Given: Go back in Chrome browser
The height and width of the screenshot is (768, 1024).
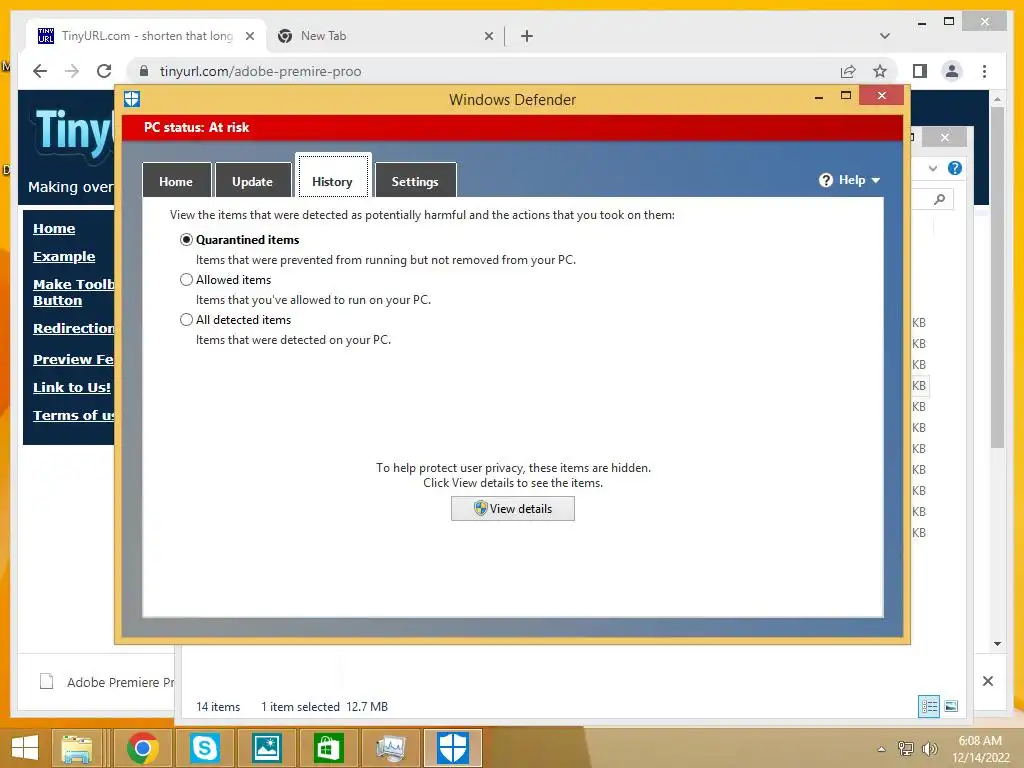Looking at the screenshot, I should tap(40, 71).
